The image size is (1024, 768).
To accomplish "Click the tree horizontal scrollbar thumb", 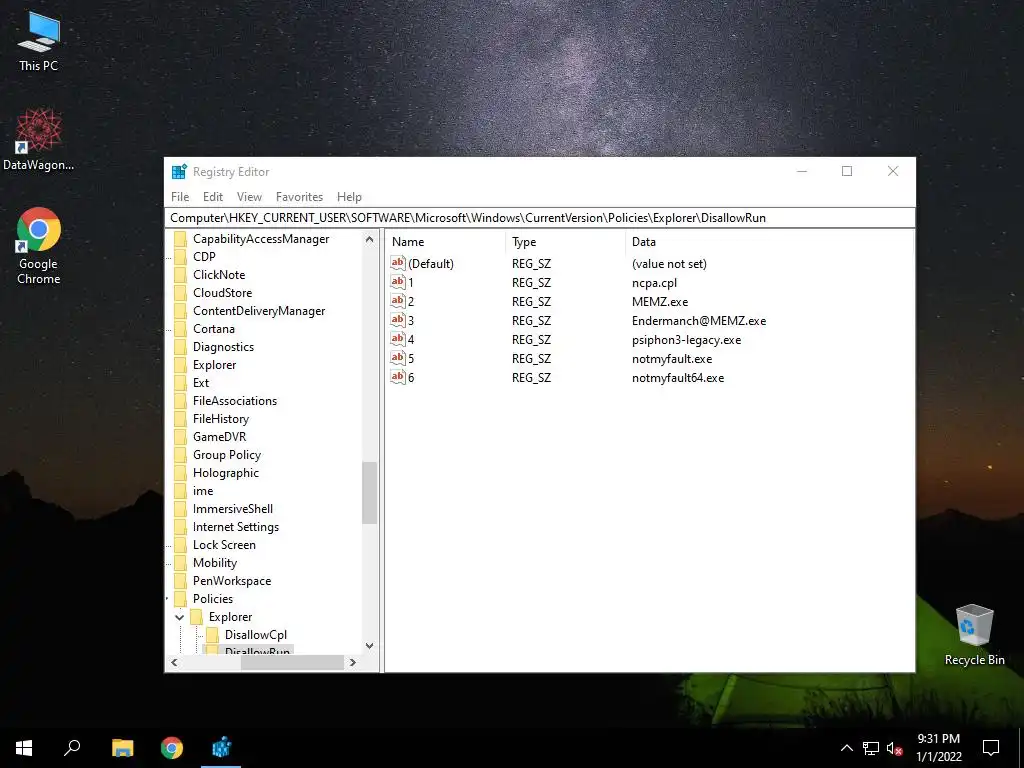I will pyautogui.click(x=293, y=662).
